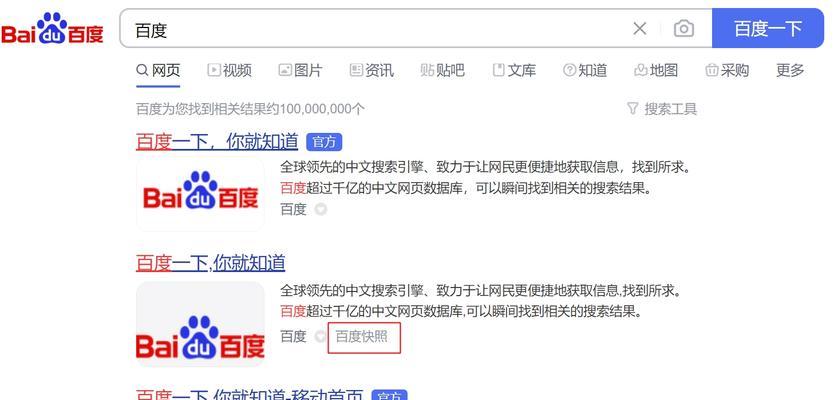Screen dimensions: 838x400
Task: Open the 百度快照 cached page link
Action: [361, 336]
